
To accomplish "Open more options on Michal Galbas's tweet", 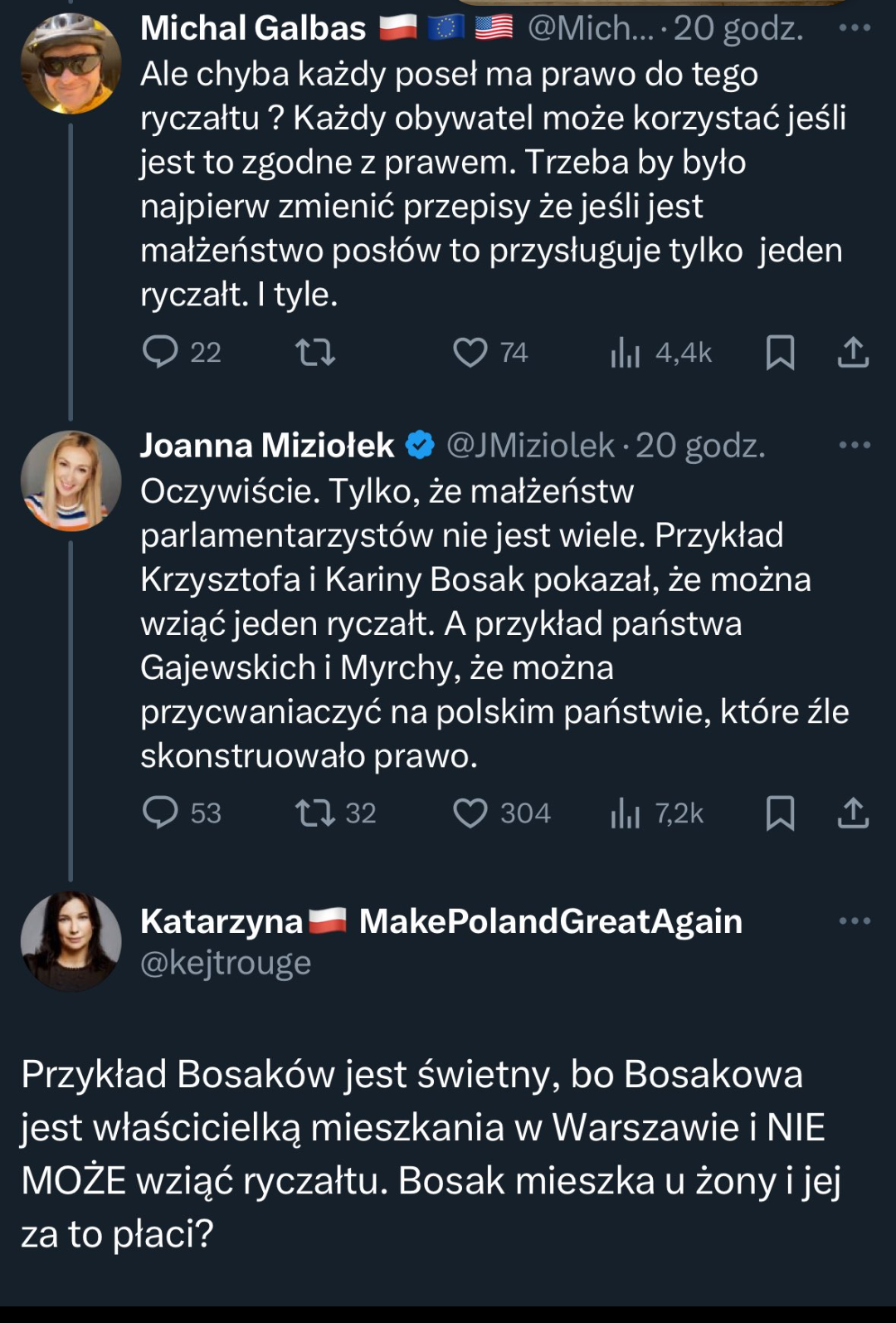I will pyautogui.click(x=855, y=28).
